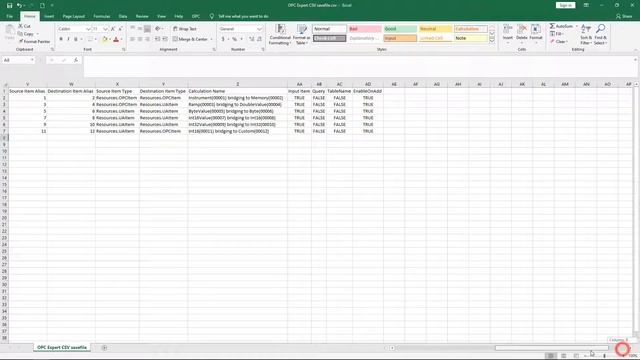Viewport: 640px width, 360px height.
Task: Click Tell me what you want to do
Action: [243, 16]
